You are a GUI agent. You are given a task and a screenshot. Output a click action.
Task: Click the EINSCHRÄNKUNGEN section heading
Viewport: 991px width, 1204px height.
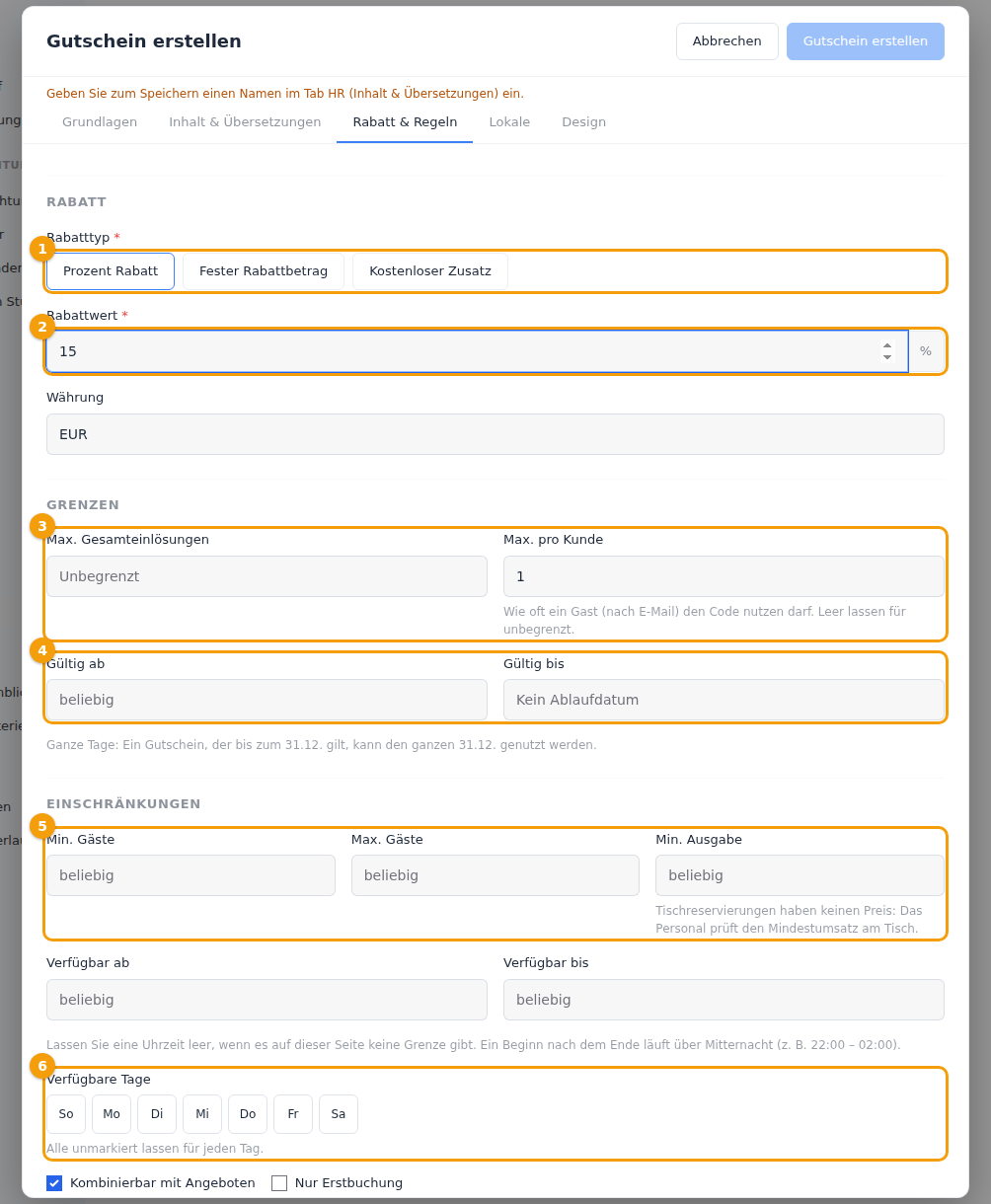coord(123,804)
